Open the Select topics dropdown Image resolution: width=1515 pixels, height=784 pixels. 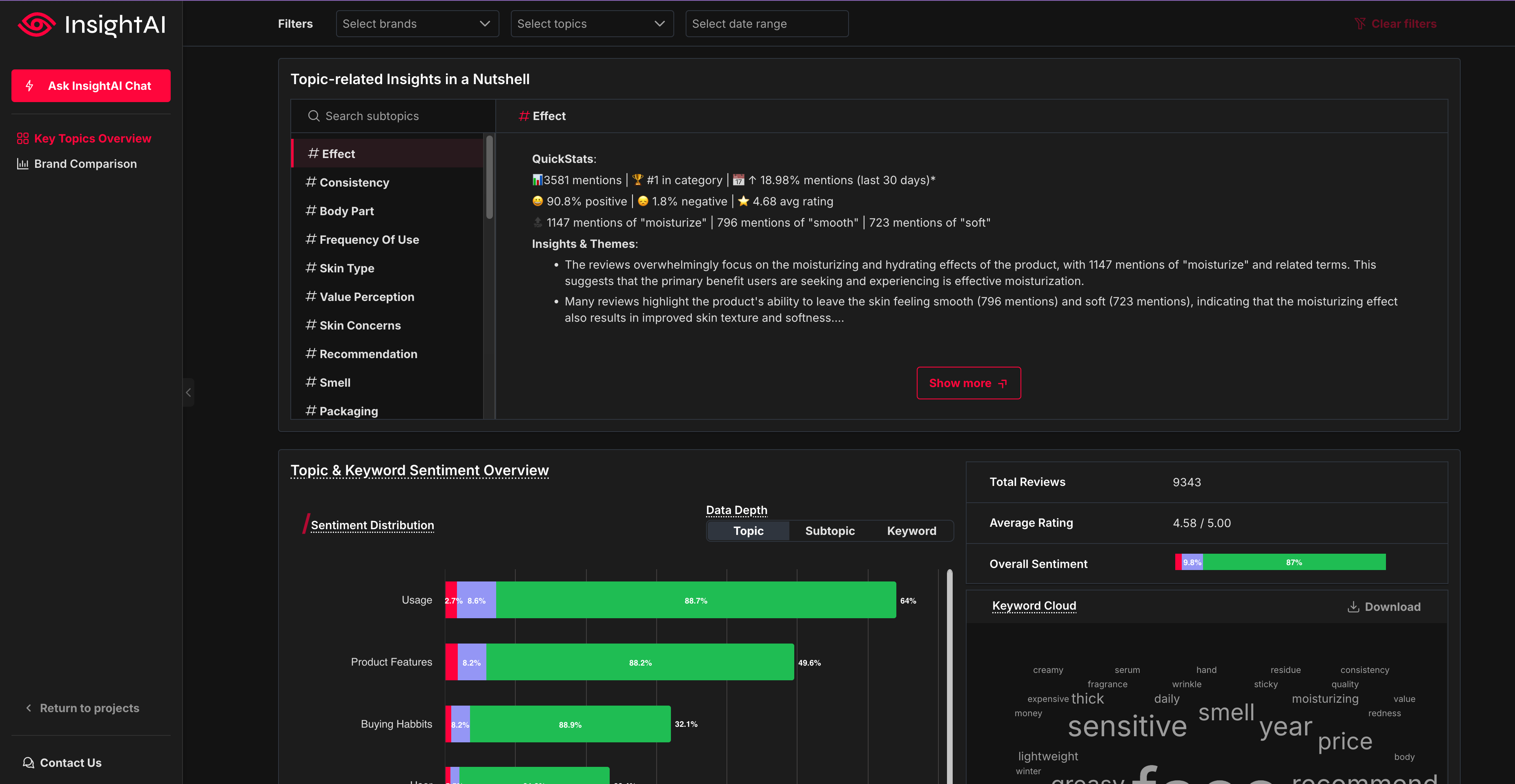pyautogui.click(x=592, y=24)
